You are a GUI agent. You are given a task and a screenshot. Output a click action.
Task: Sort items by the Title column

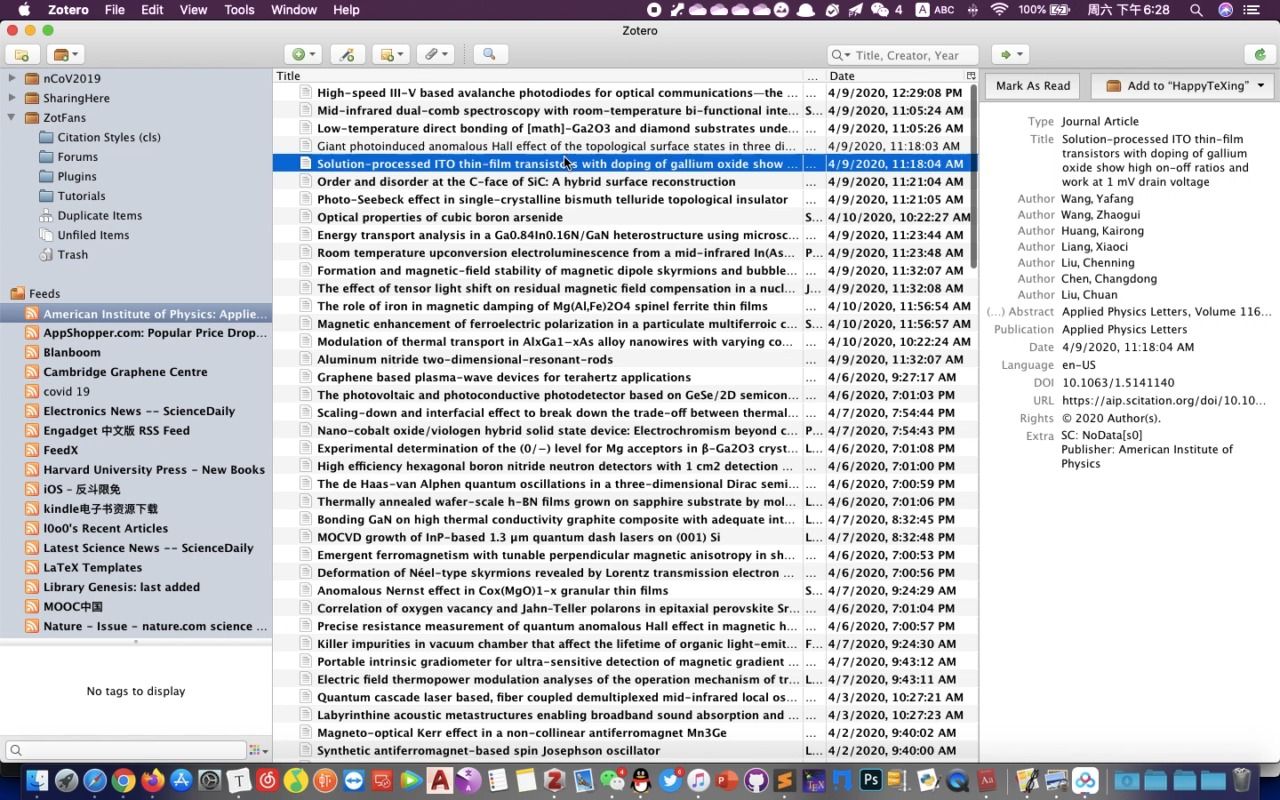coord(538,76)
